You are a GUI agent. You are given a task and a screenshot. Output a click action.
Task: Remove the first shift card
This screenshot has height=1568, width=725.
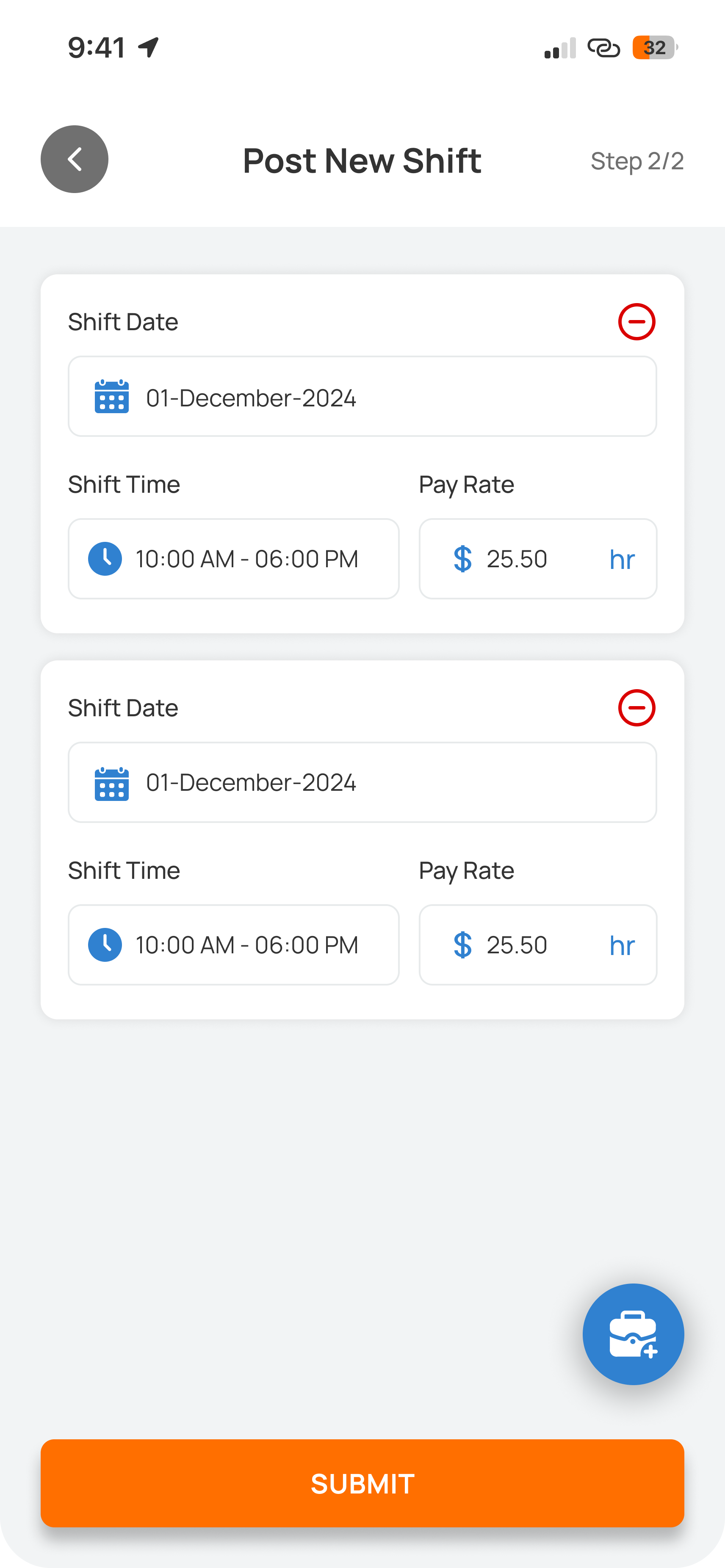[636, 321]
